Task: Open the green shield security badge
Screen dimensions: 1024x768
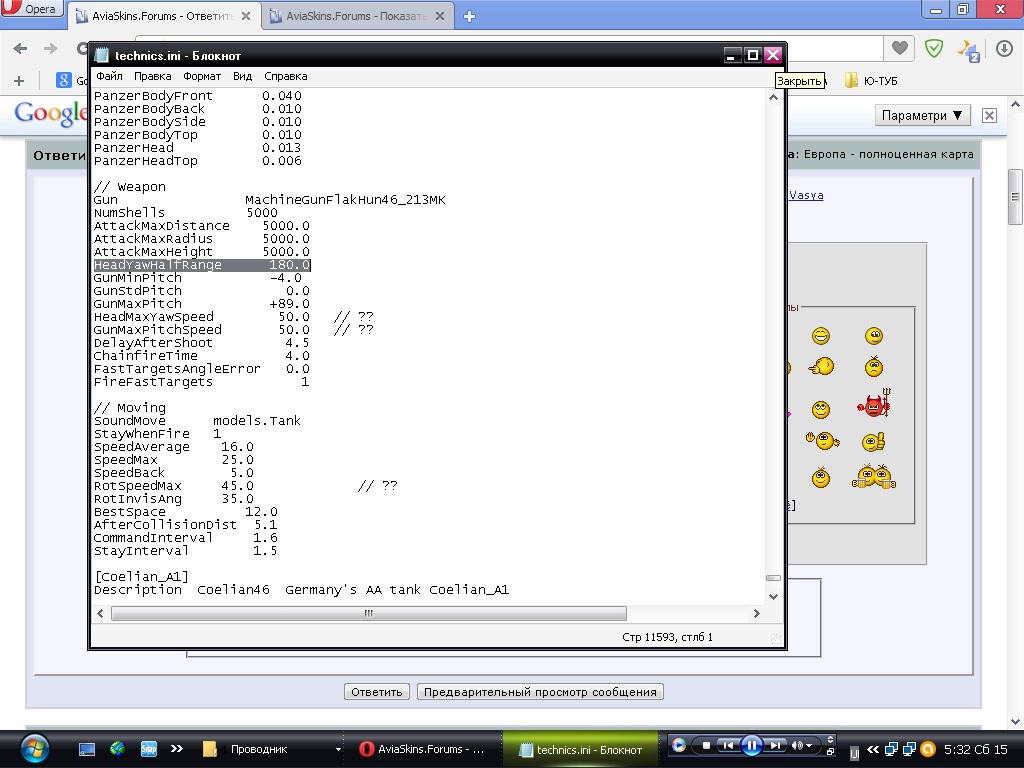Action: coord(934,48)
